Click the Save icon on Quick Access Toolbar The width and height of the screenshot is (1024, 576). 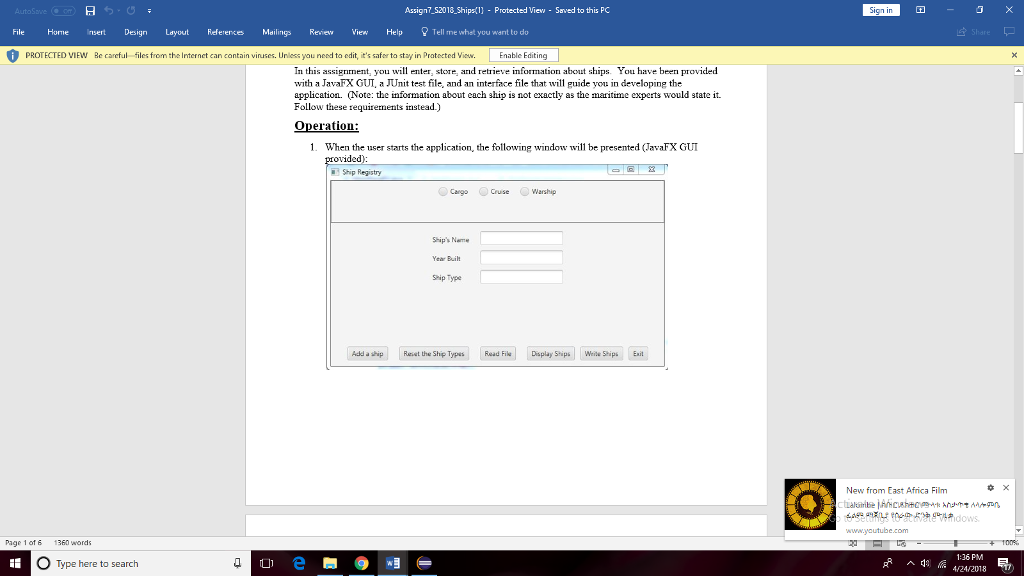(90, 11)
